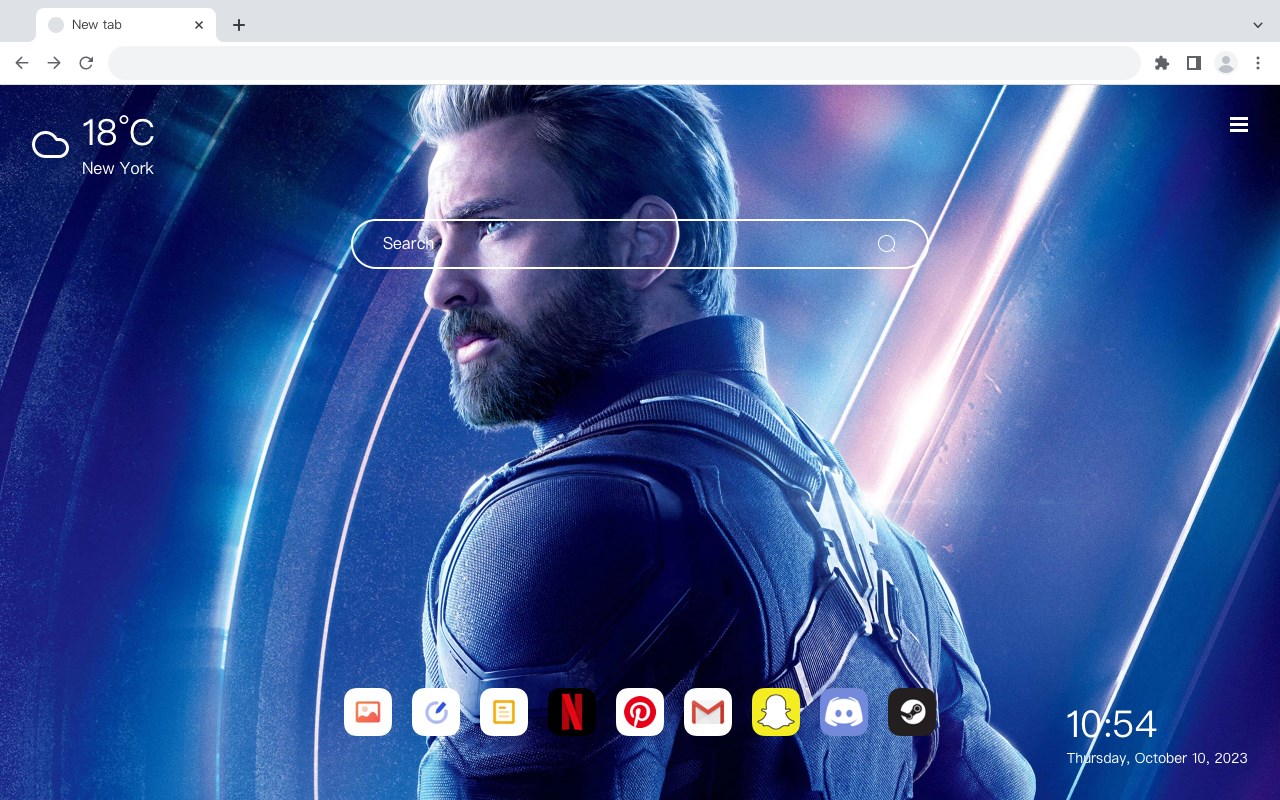The height and width of the screenshot is (800, 1280).
Task: Go back to previous page
Action: [22, 63]
